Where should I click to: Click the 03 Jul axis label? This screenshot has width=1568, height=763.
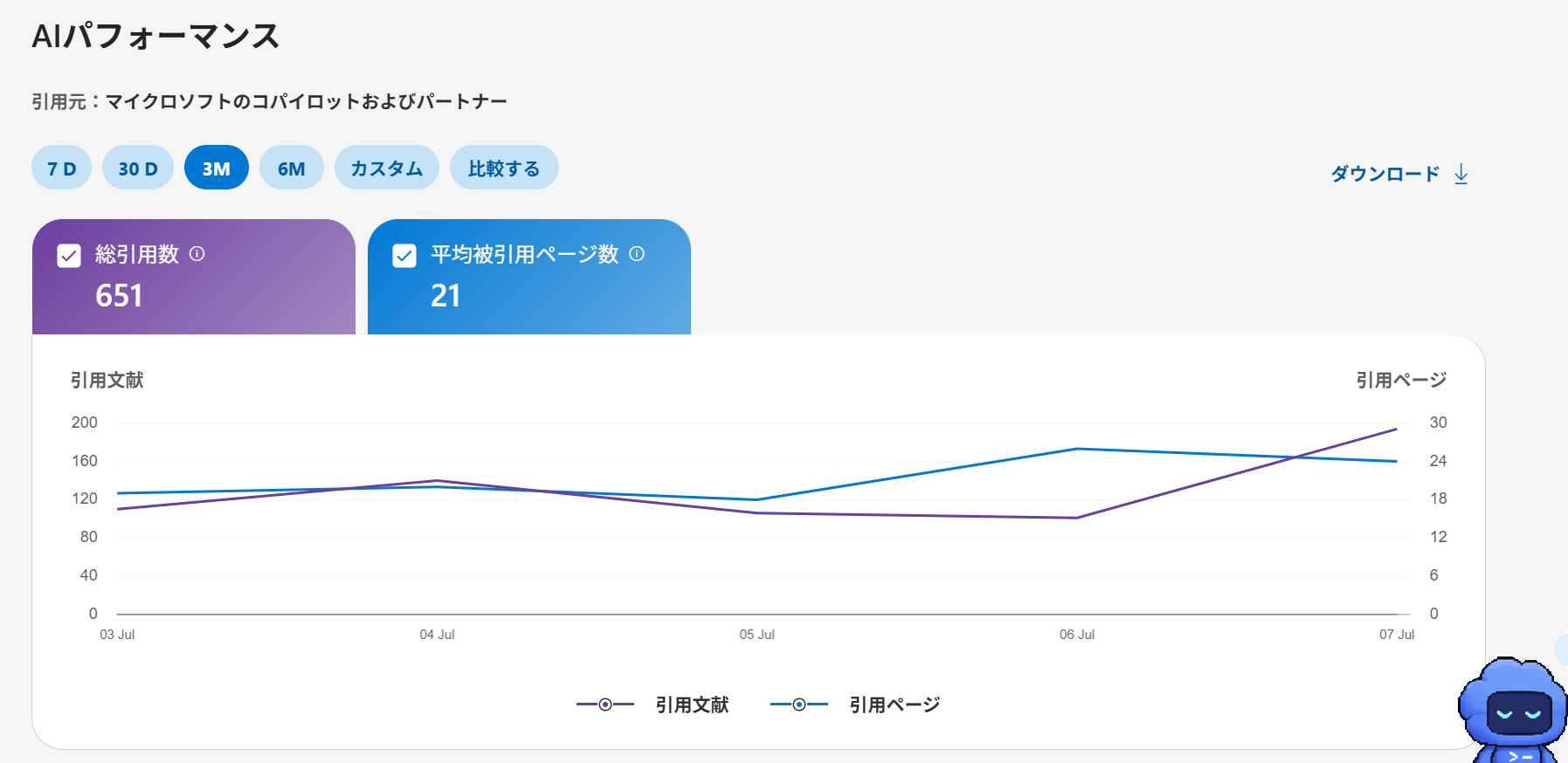tap(117, 635)
